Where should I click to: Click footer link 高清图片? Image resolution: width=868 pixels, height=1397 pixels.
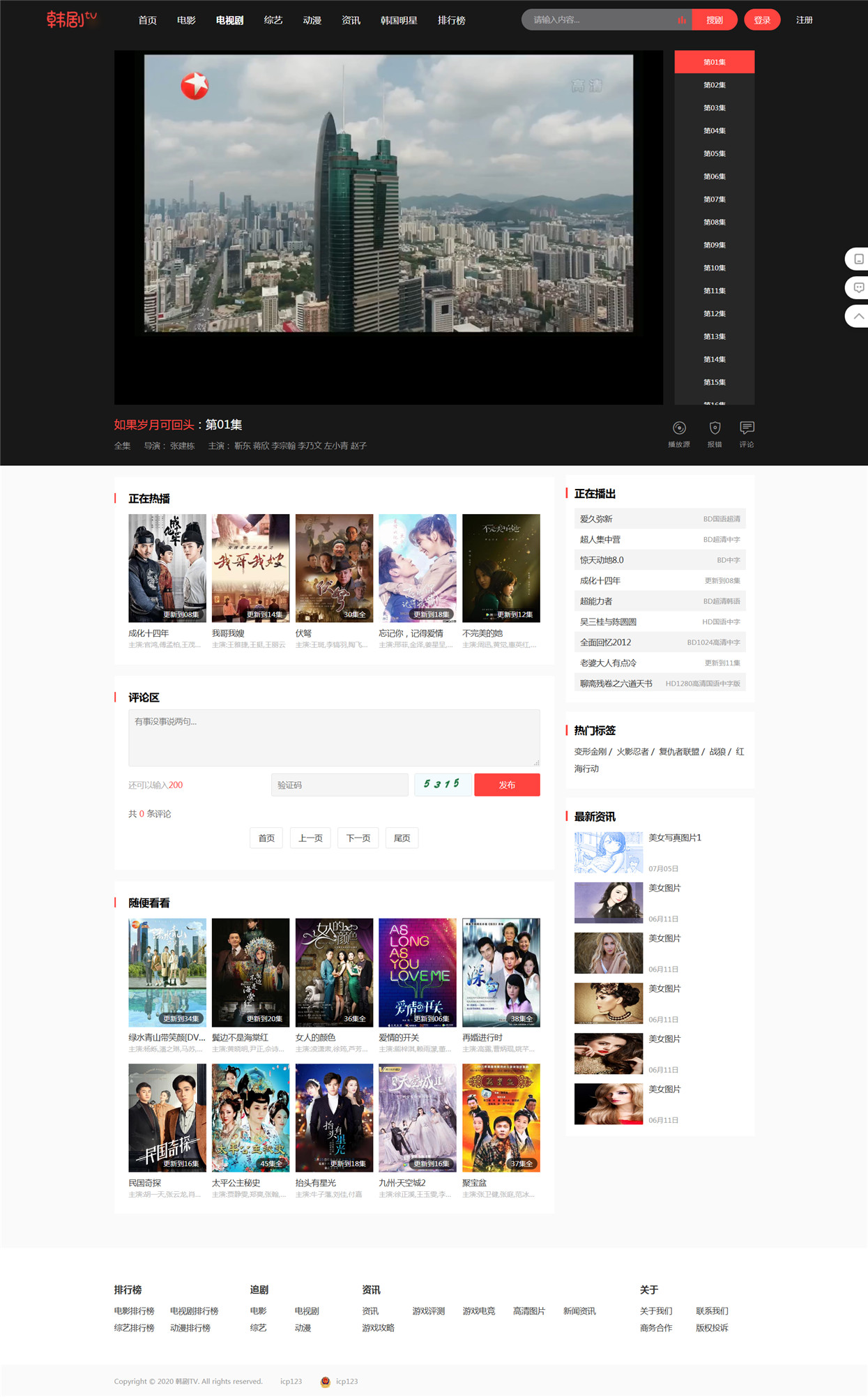pos(529,1311)
